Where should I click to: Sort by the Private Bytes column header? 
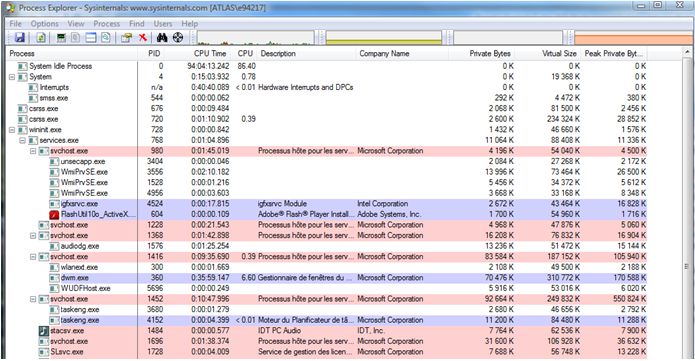(482, 53)
